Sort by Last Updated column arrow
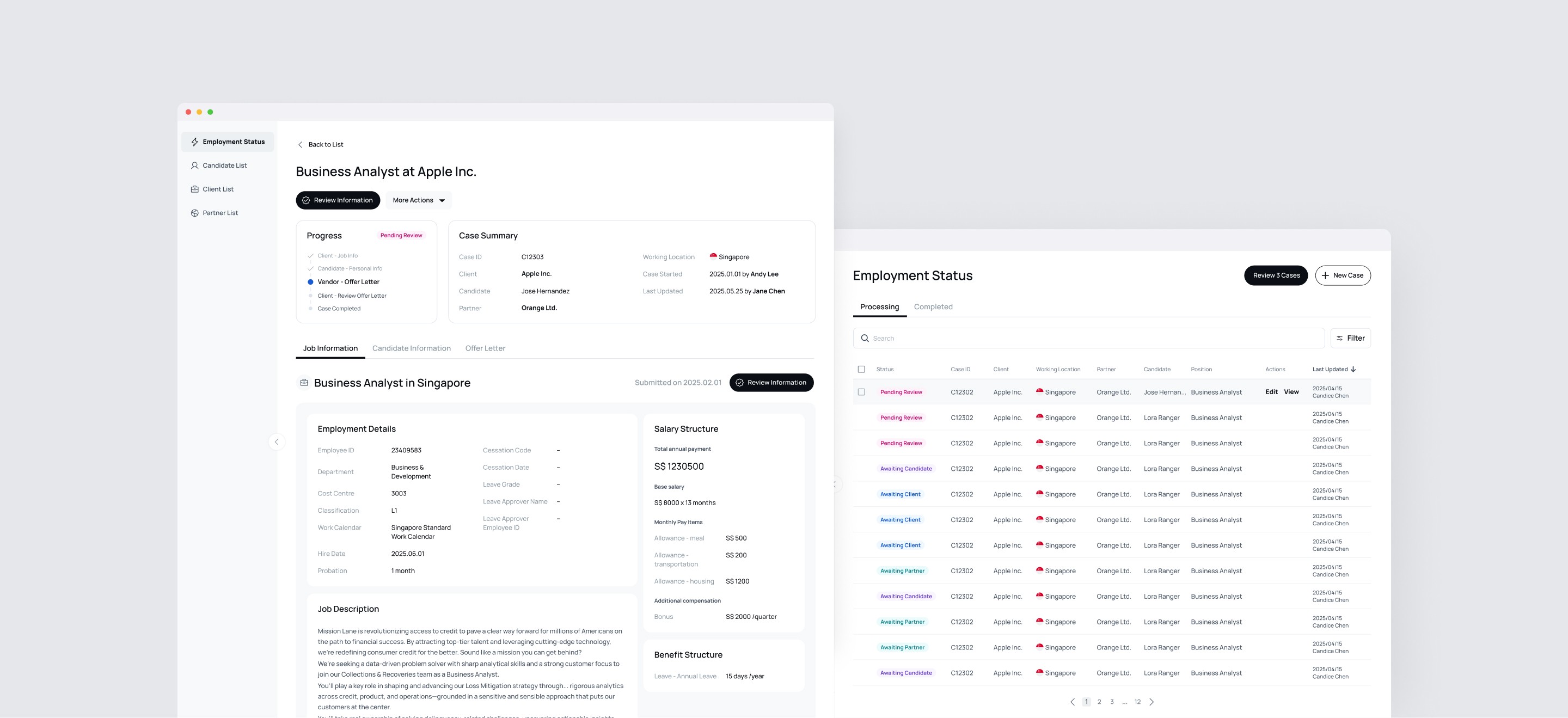1568x718 pixels. 1352,370
